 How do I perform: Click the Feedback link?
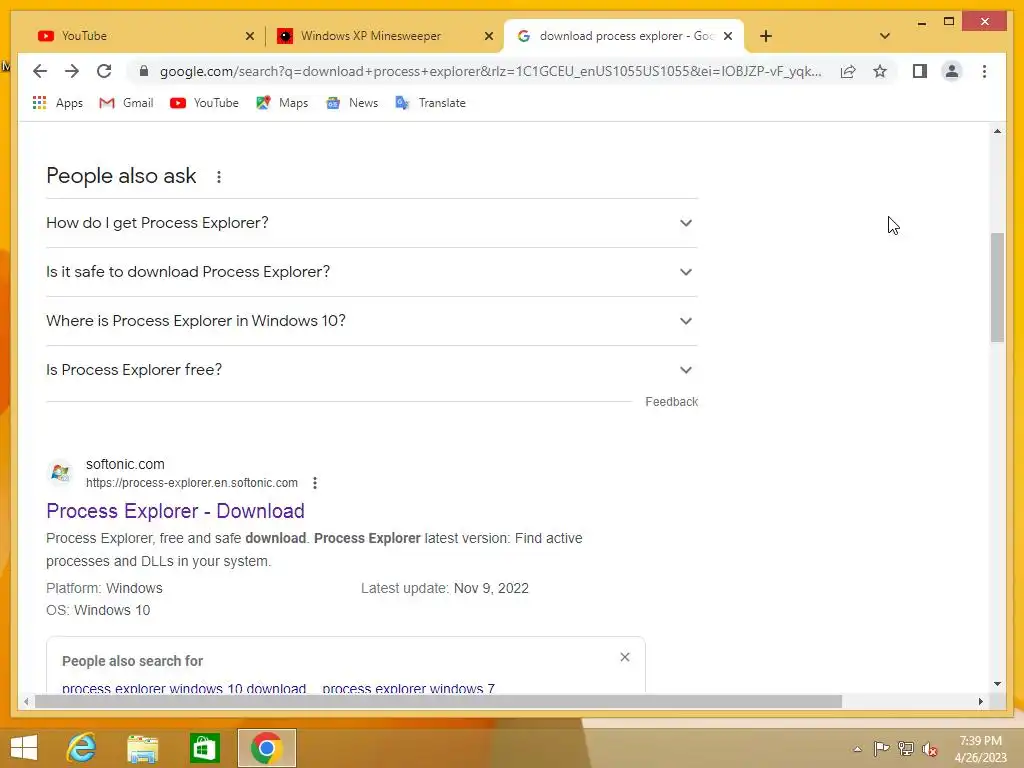click(x=671, y=402)
